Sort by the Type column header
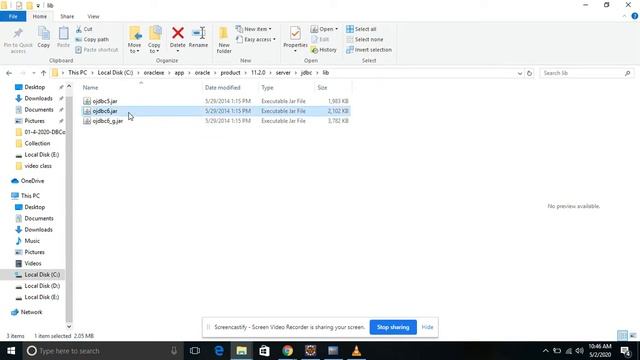This screenshot has width=640, height=360. pos(267,87)
